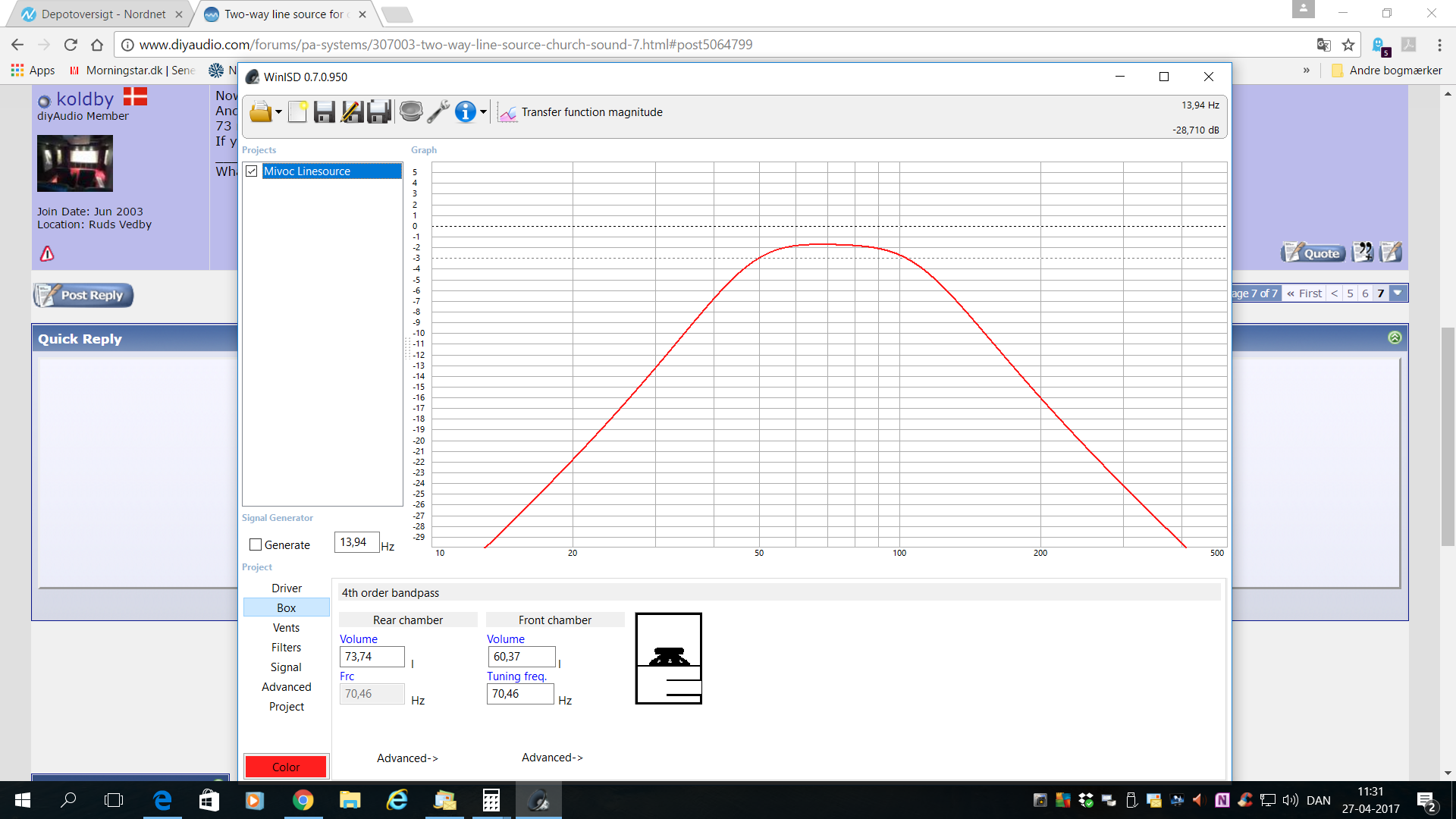The height and width of the screenshot is (819, 1456).
Task: Go to First page in forum pagination
Action: click(x=1304, y=293)
